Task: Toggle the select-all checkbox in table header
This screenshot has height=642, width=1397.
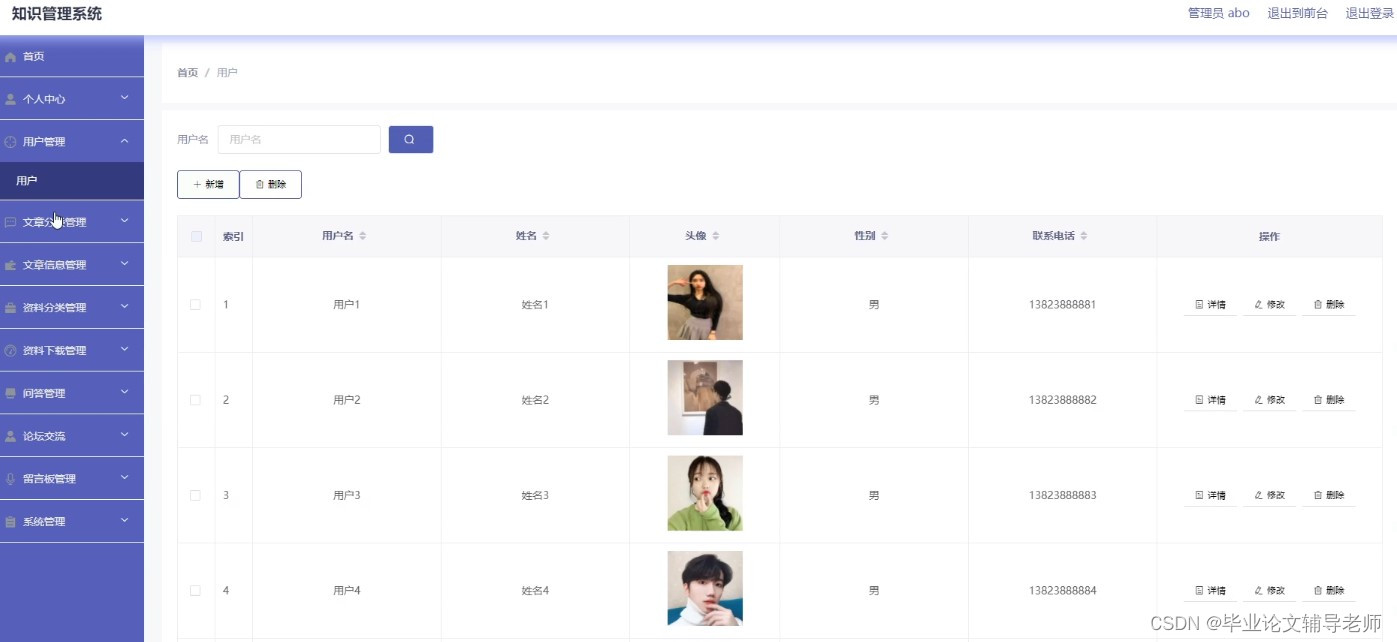Action: [x=196, y=236]
